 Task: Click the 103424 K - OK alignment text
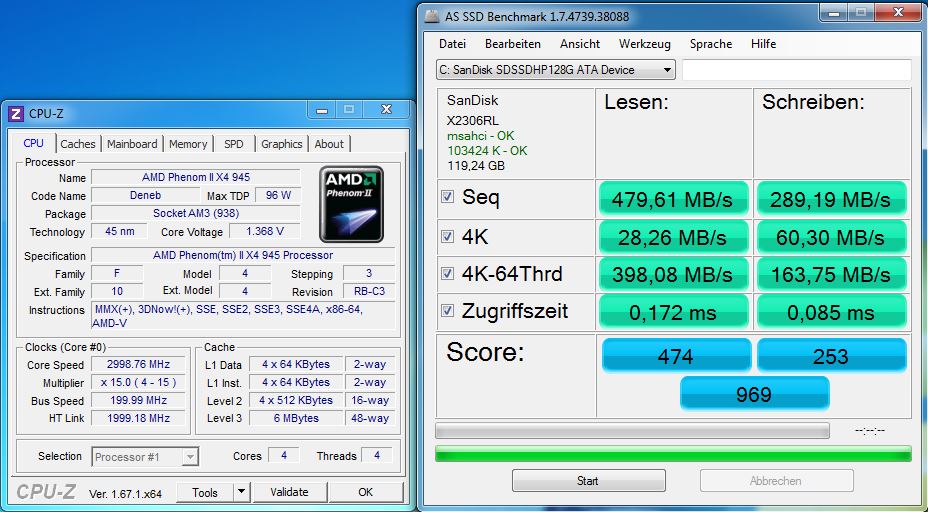pyautogui.click(x=487, y=150)
